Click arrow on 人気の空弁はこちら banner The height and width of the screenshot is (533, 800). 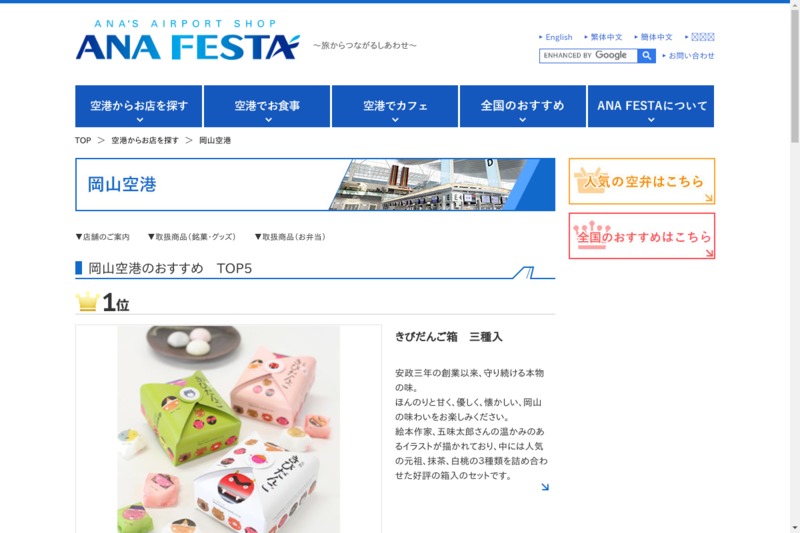pyautogui.click(x=709, y=198)
